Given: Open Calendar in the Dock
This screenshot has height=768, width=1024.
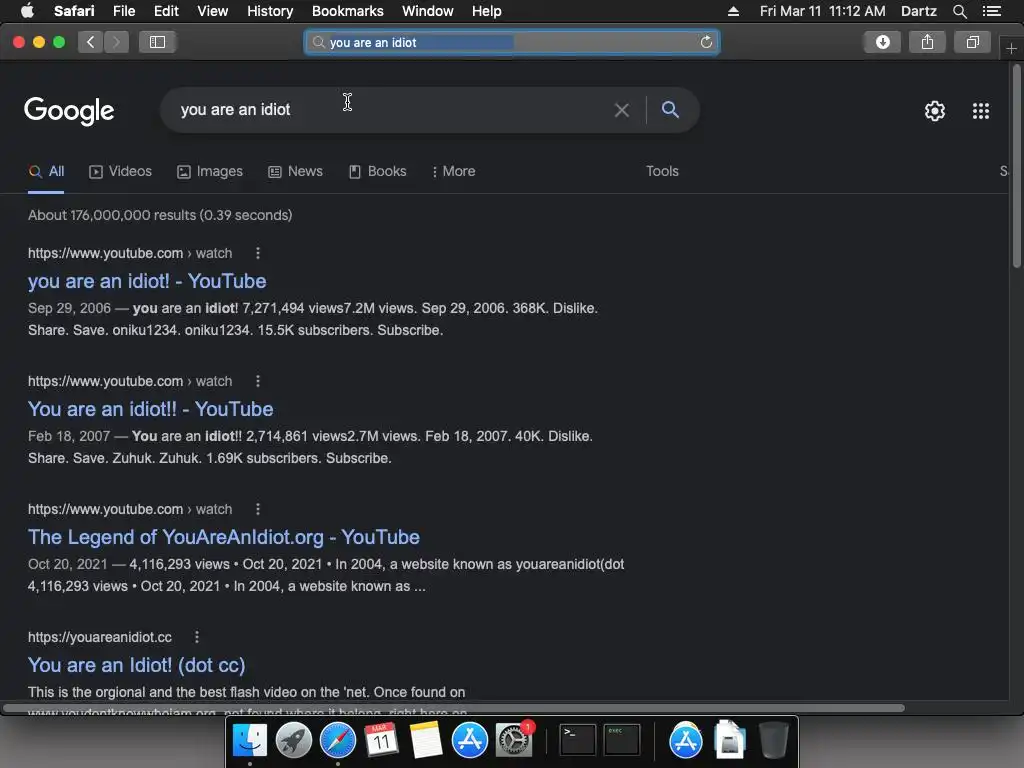Looking at the screenshot, I should click(381, 741).
